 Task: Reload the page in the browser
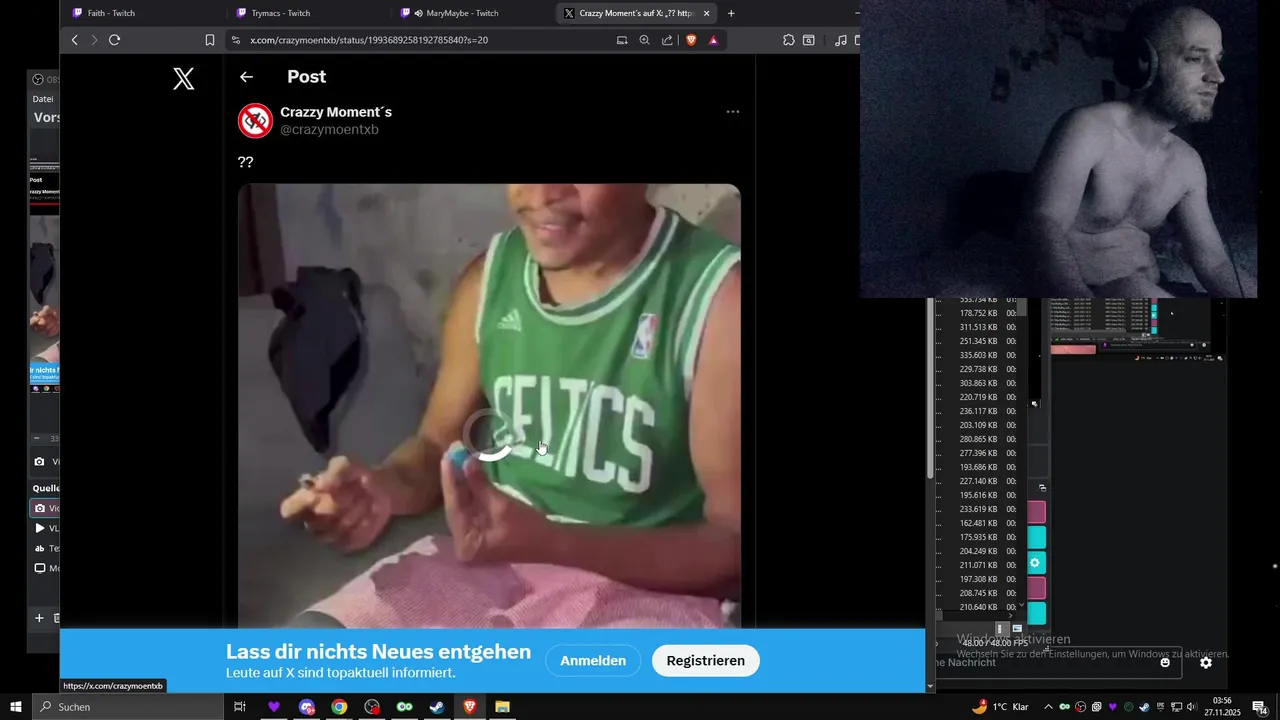114,40
